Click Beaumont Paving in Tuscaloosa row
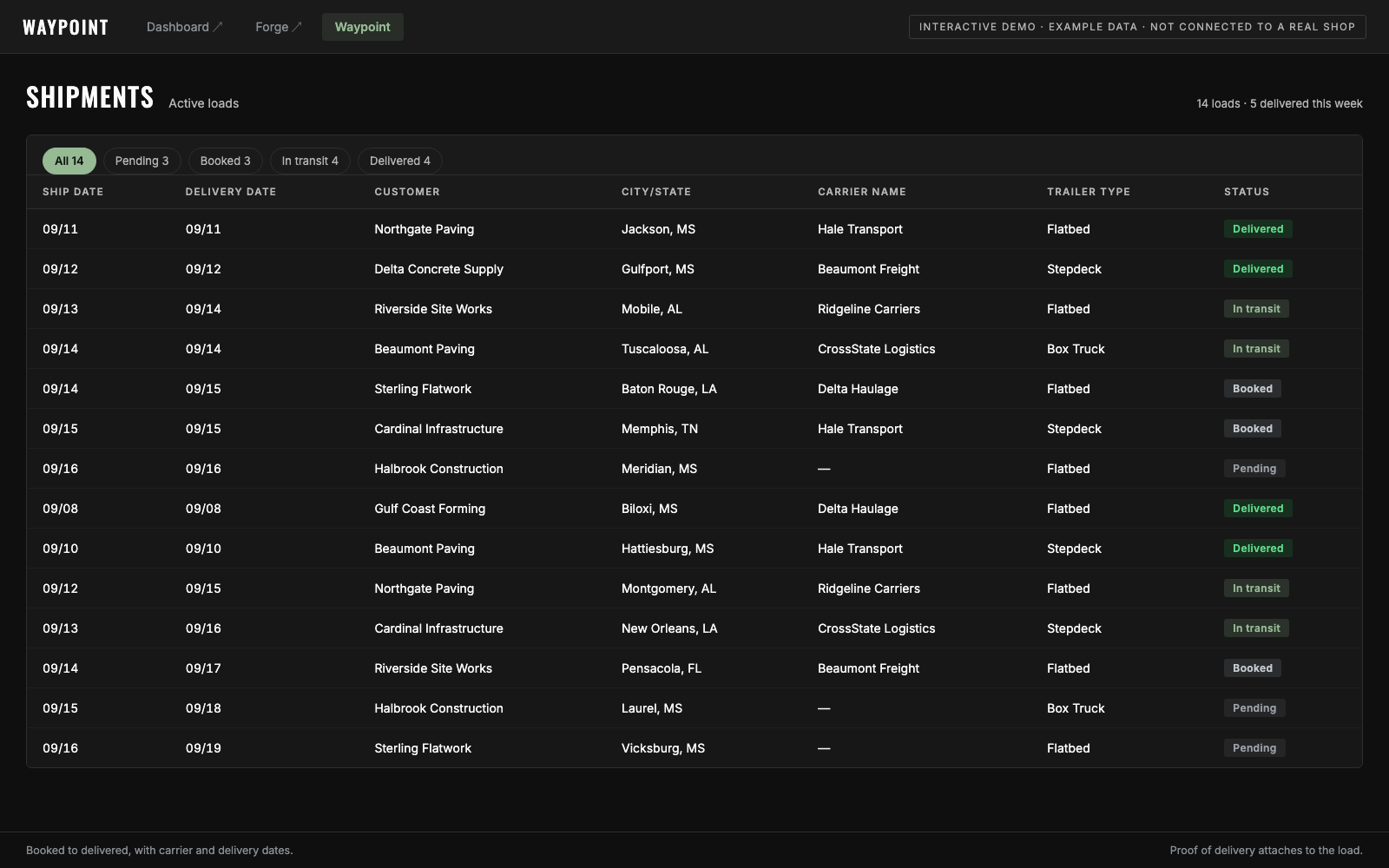 click(425, 349)
